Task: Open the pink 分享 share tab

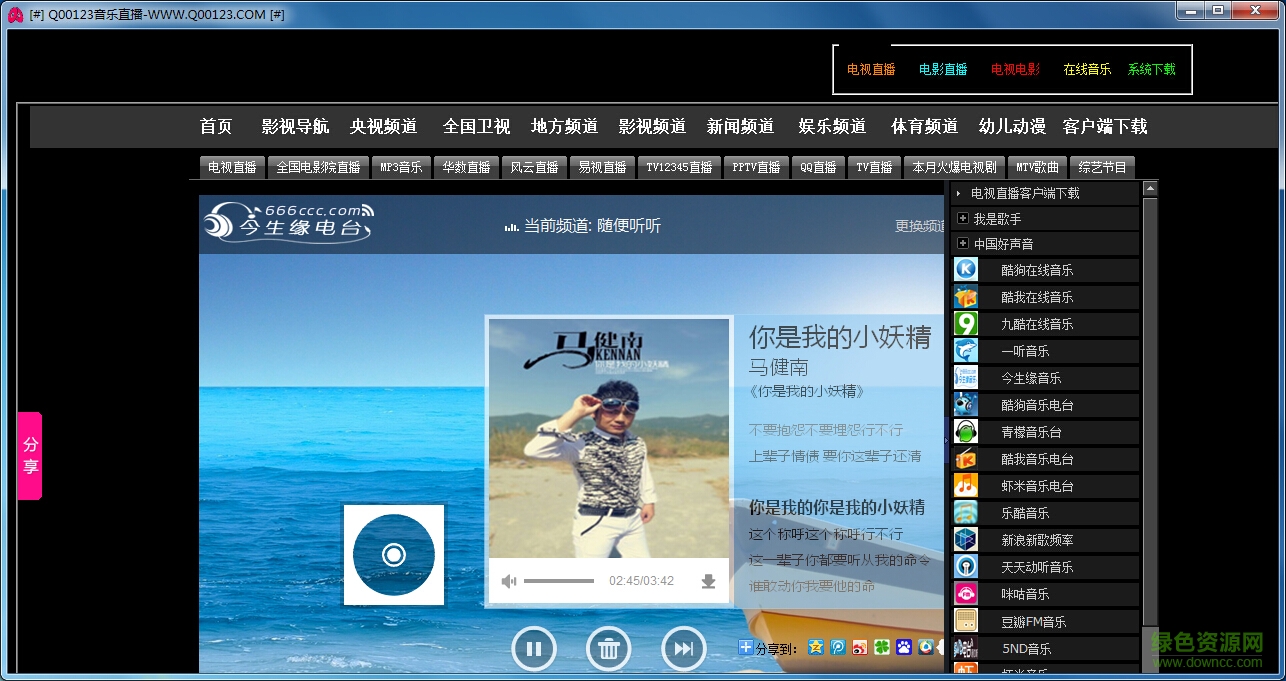Action: [28, 455]
